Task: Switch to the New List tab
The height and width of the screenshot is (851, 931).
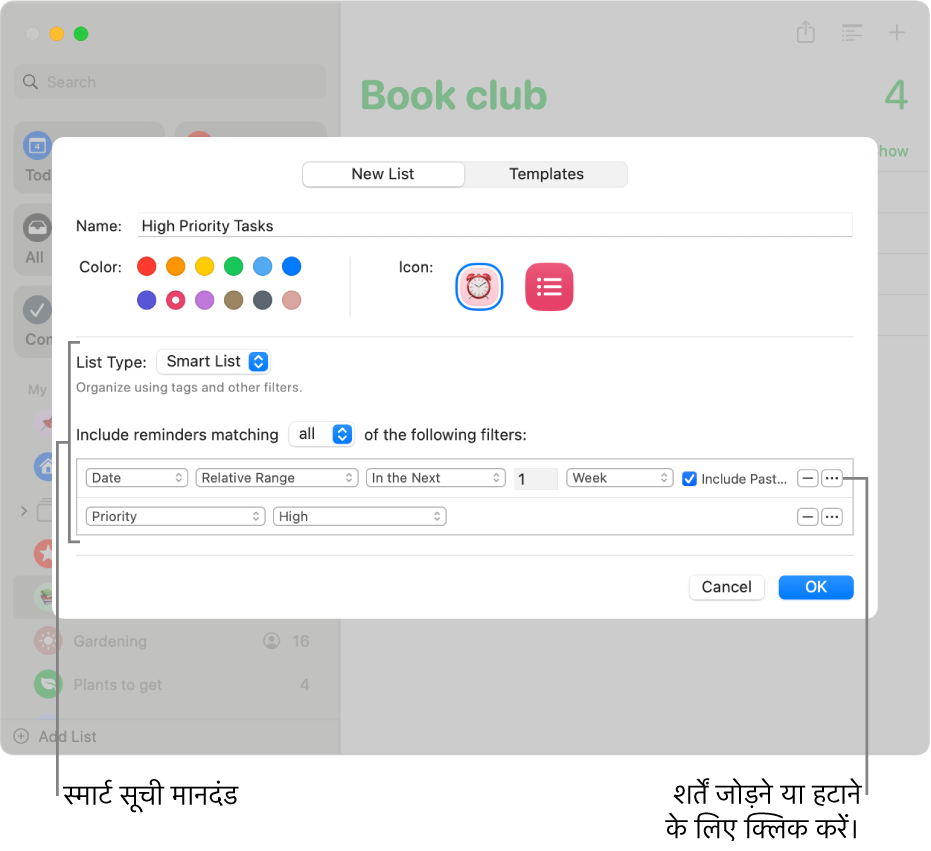Action: [383, 174]
